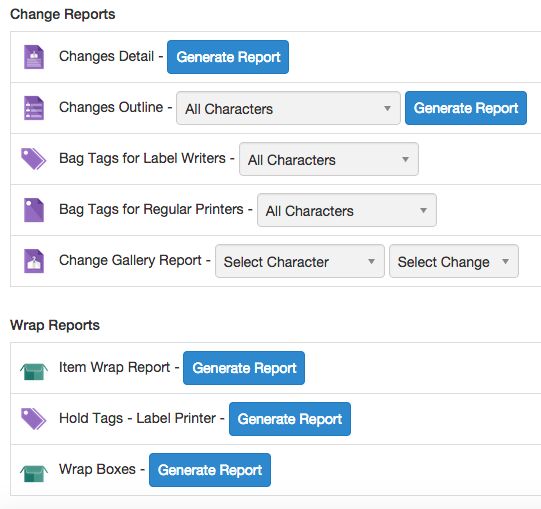541x509 pixels.
Task: Click the Changes Outline list icon
Action: click(34, 108)
